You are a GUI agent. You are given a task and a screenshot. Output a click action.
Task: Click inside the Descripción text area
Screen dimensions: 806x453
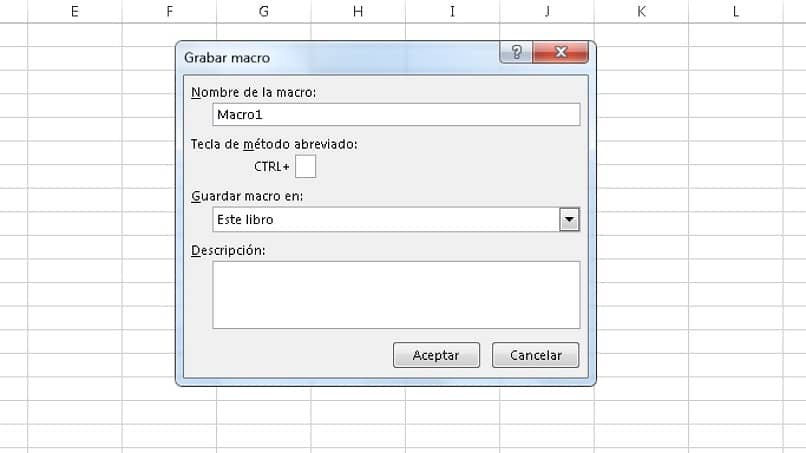(396, 295)
